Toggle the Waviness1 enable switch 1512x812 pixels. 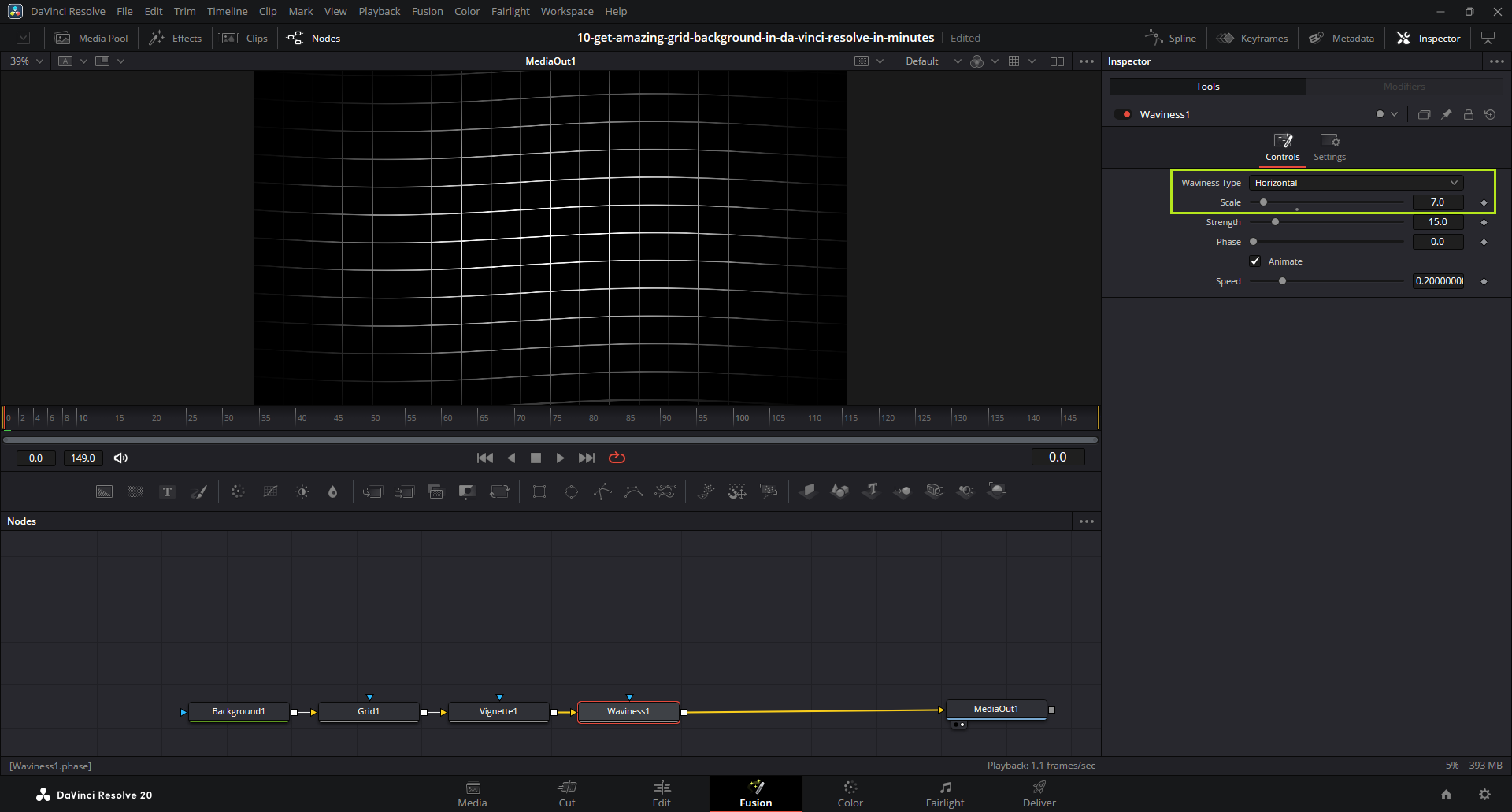[x=1123, y=115]
